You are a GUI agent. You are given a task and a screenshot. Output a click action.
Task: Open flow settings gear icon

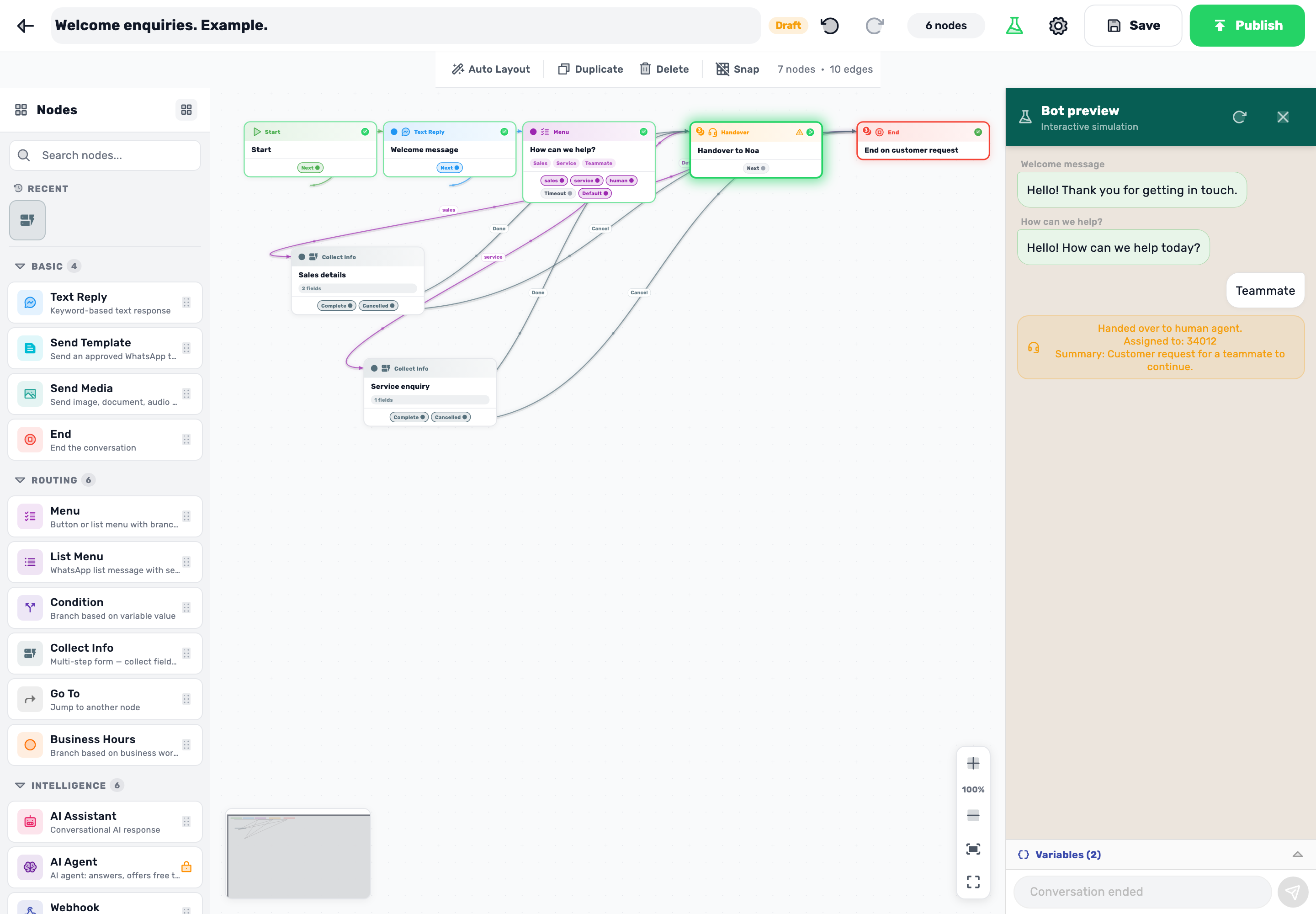pyautogui.click(x=1058, y=25)
